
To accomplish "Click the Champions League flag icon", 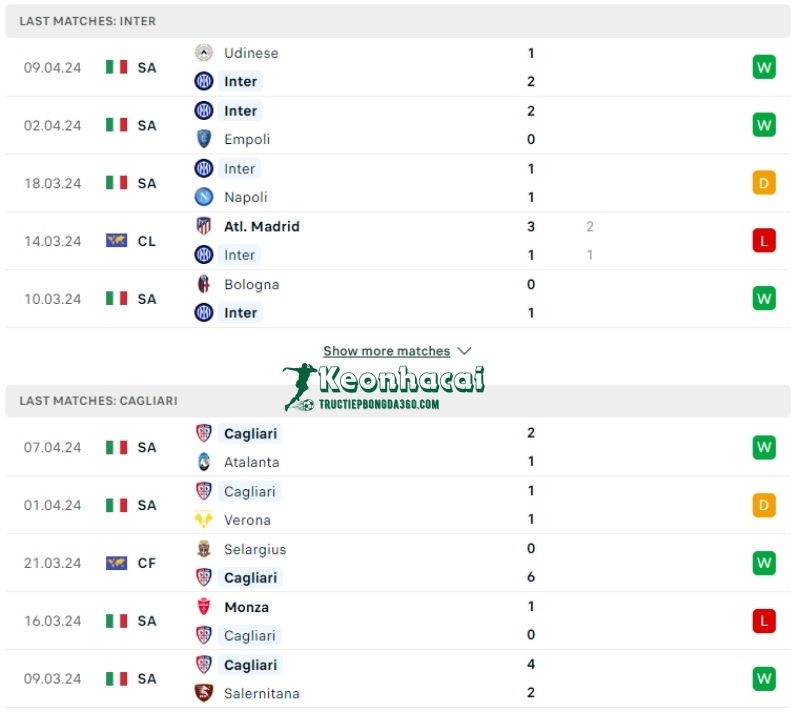I will (x=114, y=240).
